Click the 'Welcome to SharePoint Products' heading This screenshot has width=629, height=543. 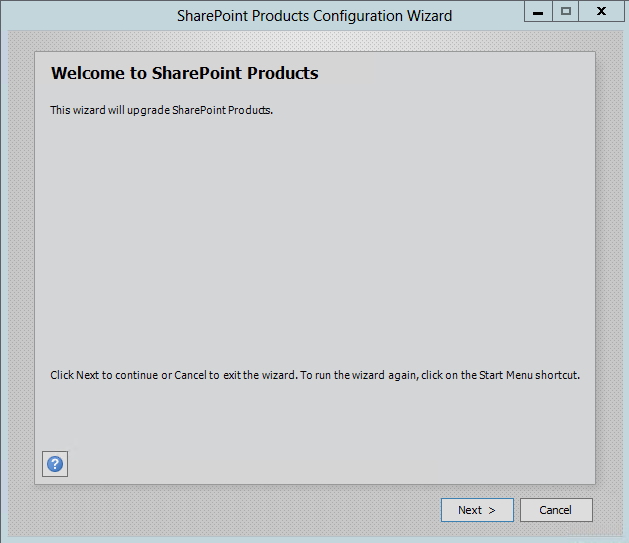pos(185,73)
